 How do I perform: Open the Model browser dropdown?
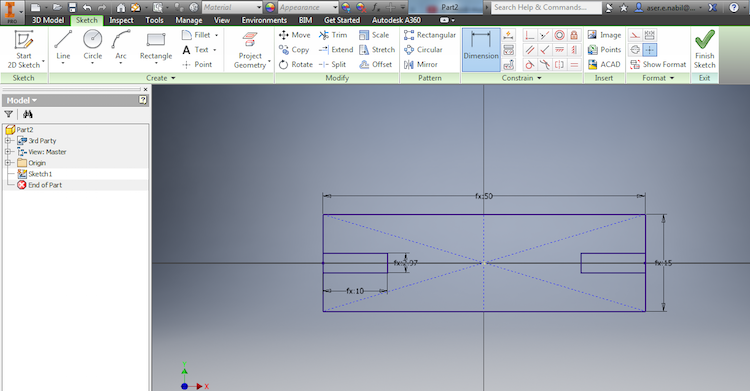tap(22, 100)
